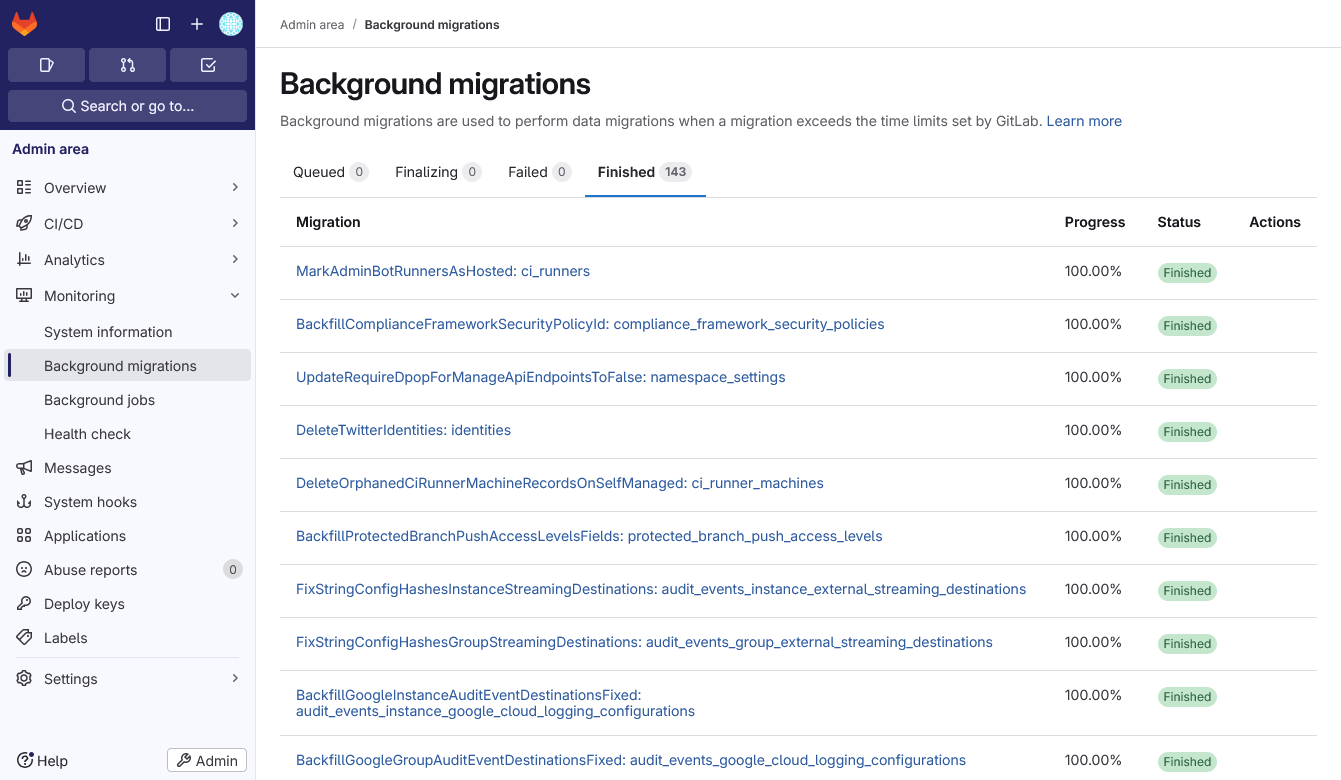The height and width of the screenshot is (780, 1341).
Task: Open the create new item plus icon
Action: click(x=196, y=23)
